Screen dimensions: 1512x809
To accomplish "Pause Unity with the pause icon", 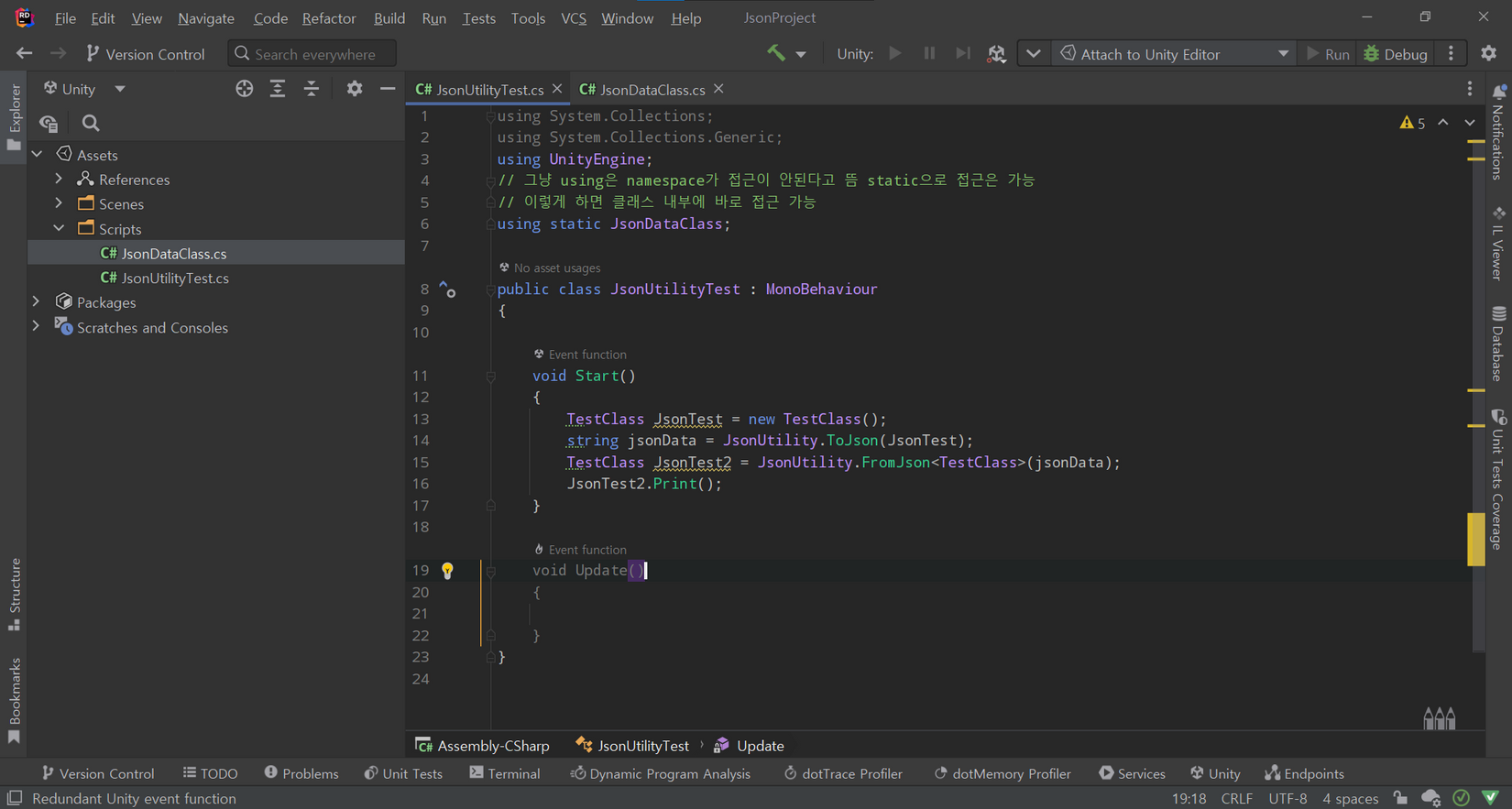I will click(x=929, y=54).
